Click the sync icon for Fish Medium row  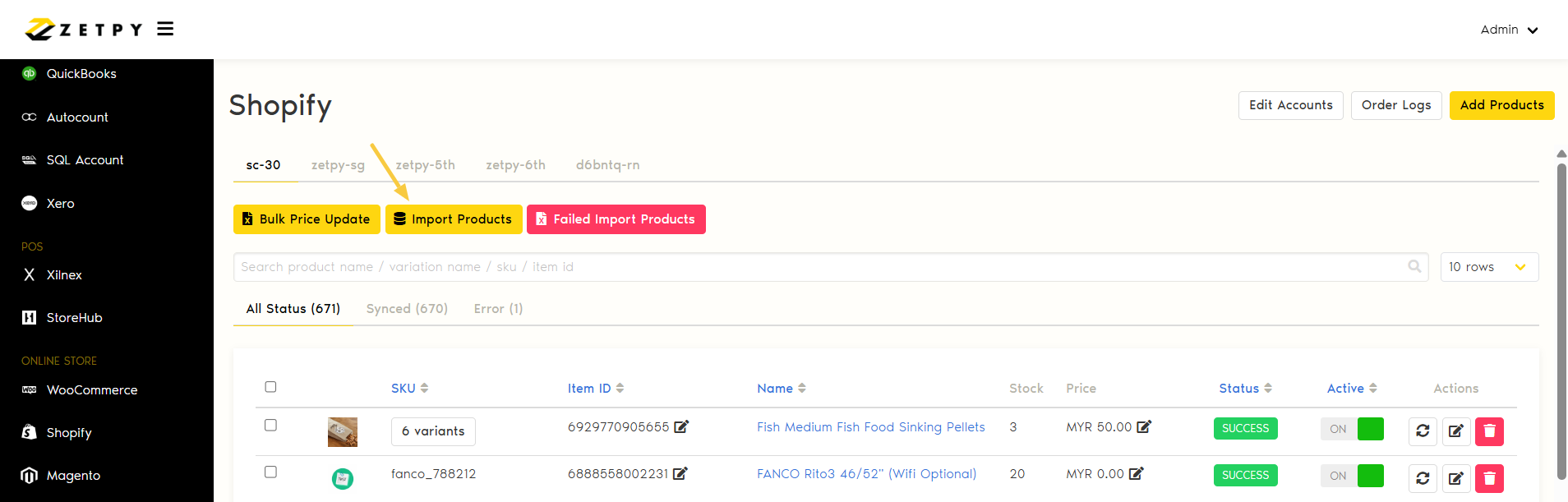[x=1423, y=431]
